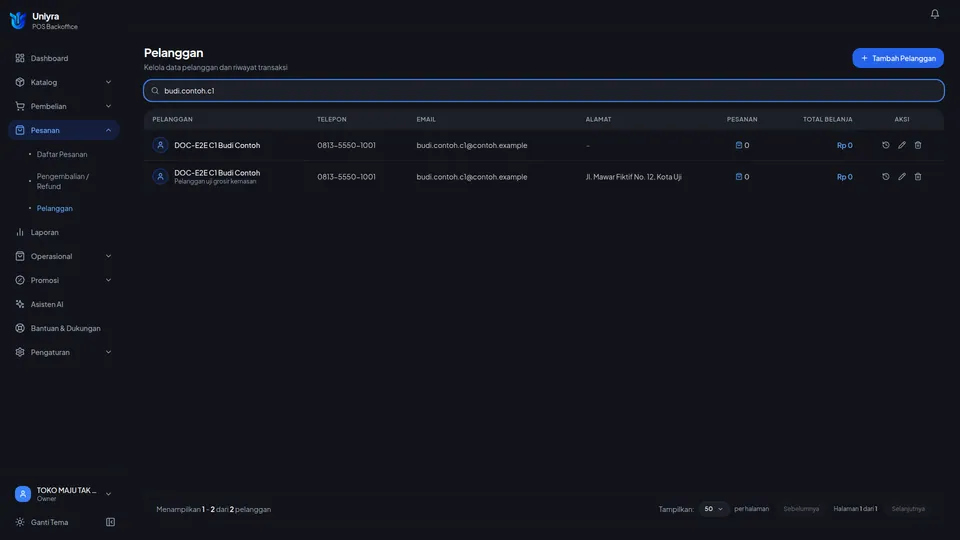Click the customer search field

[x=544, y=91]
